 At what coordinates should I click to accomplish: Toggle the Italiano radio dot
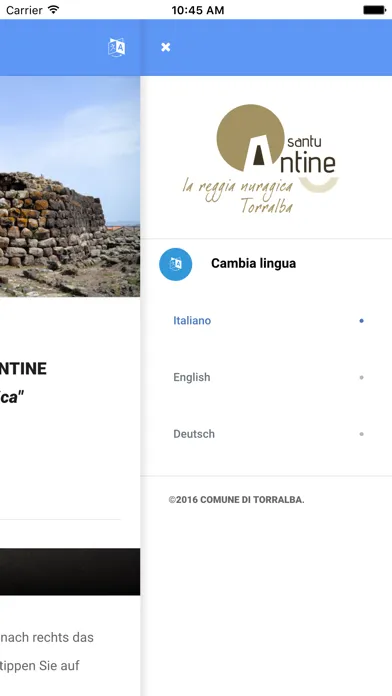pos(361,320)
